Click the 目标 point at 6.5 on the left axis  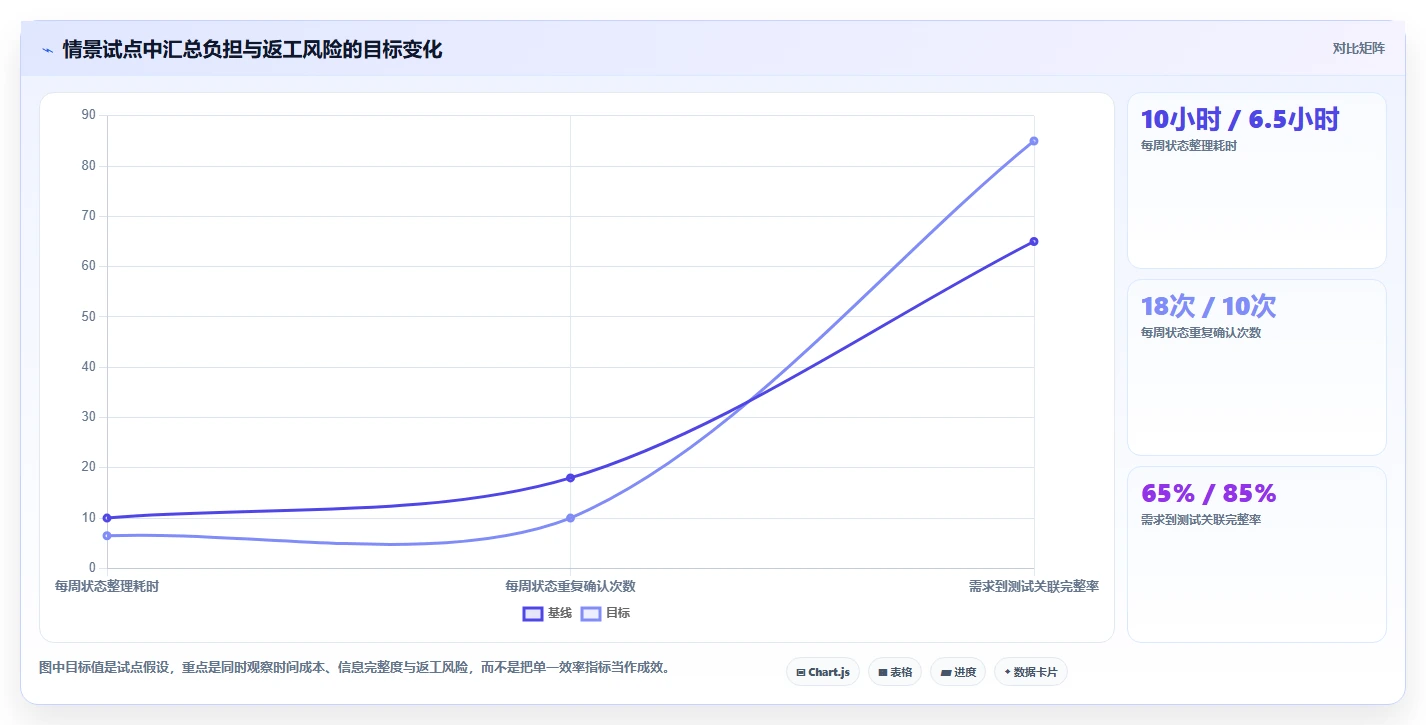pyautogui.click(x=107, y=536)
